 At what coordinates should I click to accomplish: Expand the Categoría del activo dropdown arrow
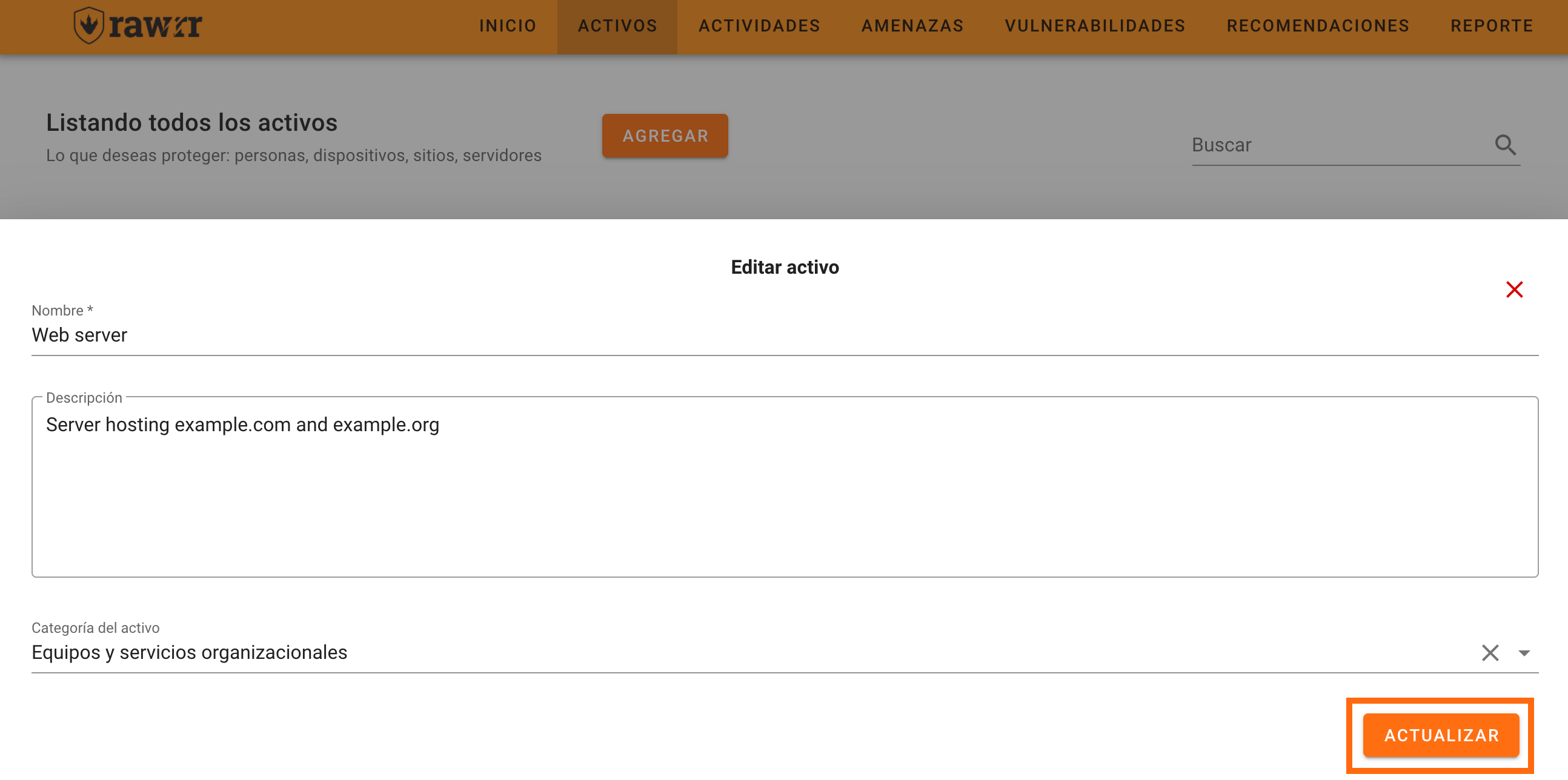coord(1524,653)
